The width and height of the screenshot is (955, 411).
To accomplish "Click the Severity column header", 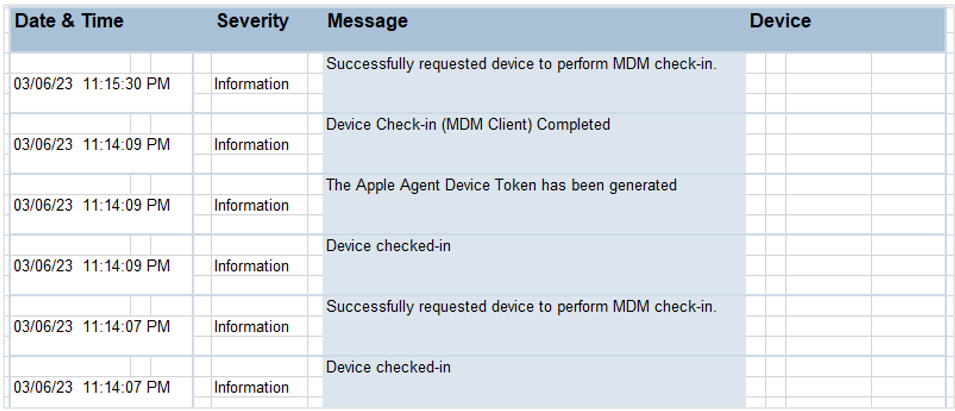I will pos(253,21).
